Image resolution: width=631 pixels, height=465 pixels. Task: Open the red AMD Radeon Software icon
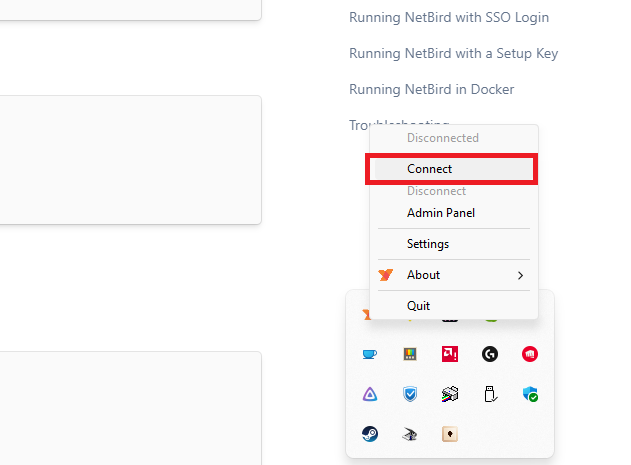point(450,354)
